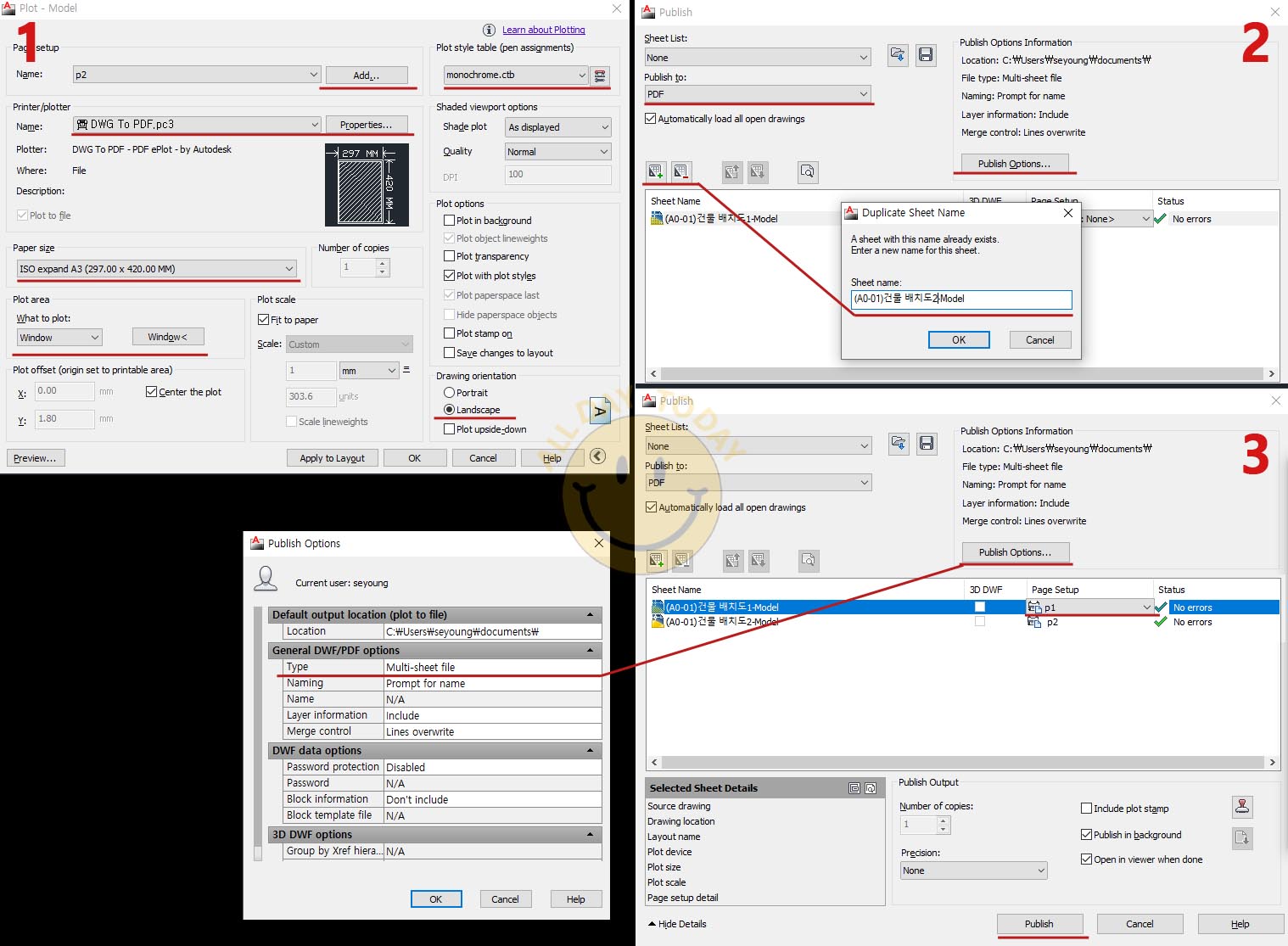Viewport: 1288px width, 946px height.
Task: Click Move Sheet Up icon in lower Publish window
Action: click(x=732, y=560)
